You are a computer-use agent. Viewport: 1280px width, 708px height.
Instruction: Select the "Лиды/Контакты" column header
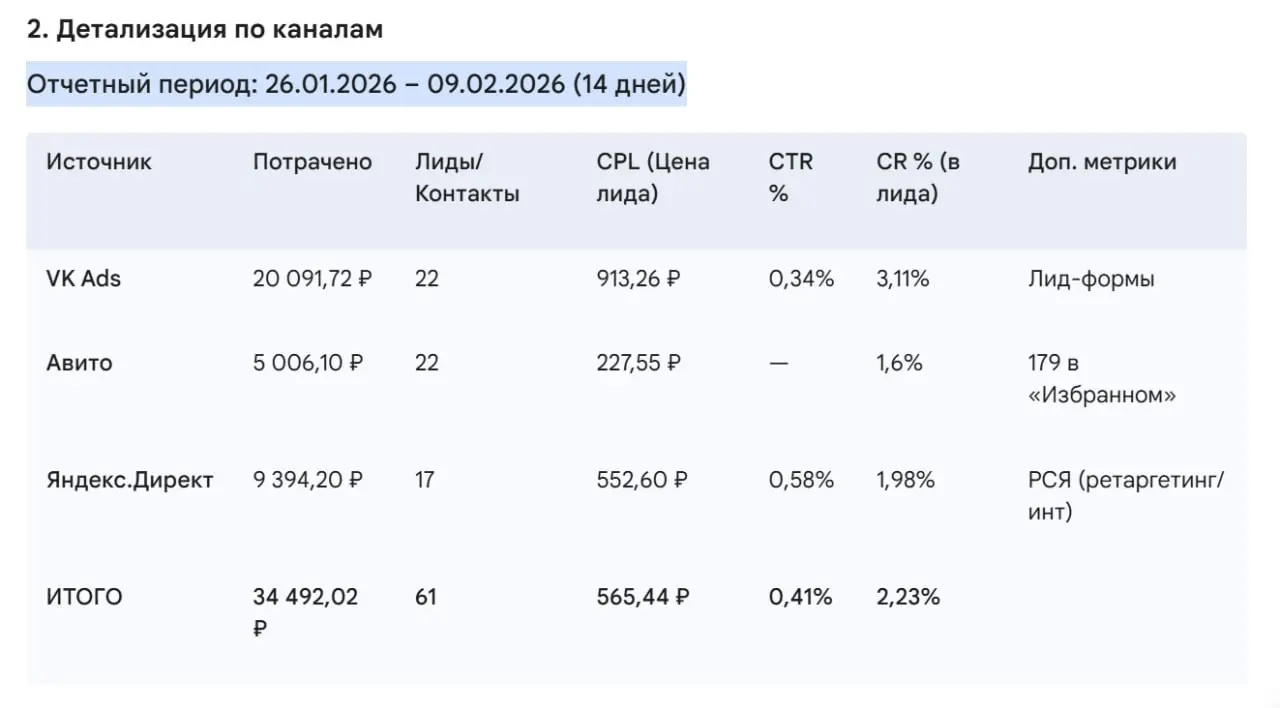[x=467, y=178]
